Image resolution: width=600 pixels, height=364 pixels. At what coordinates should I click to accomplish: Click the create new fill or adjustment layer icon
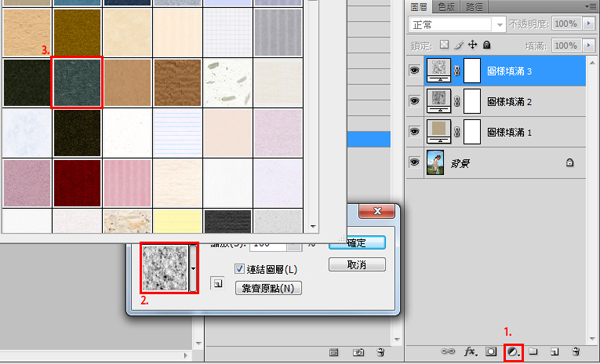513,352
